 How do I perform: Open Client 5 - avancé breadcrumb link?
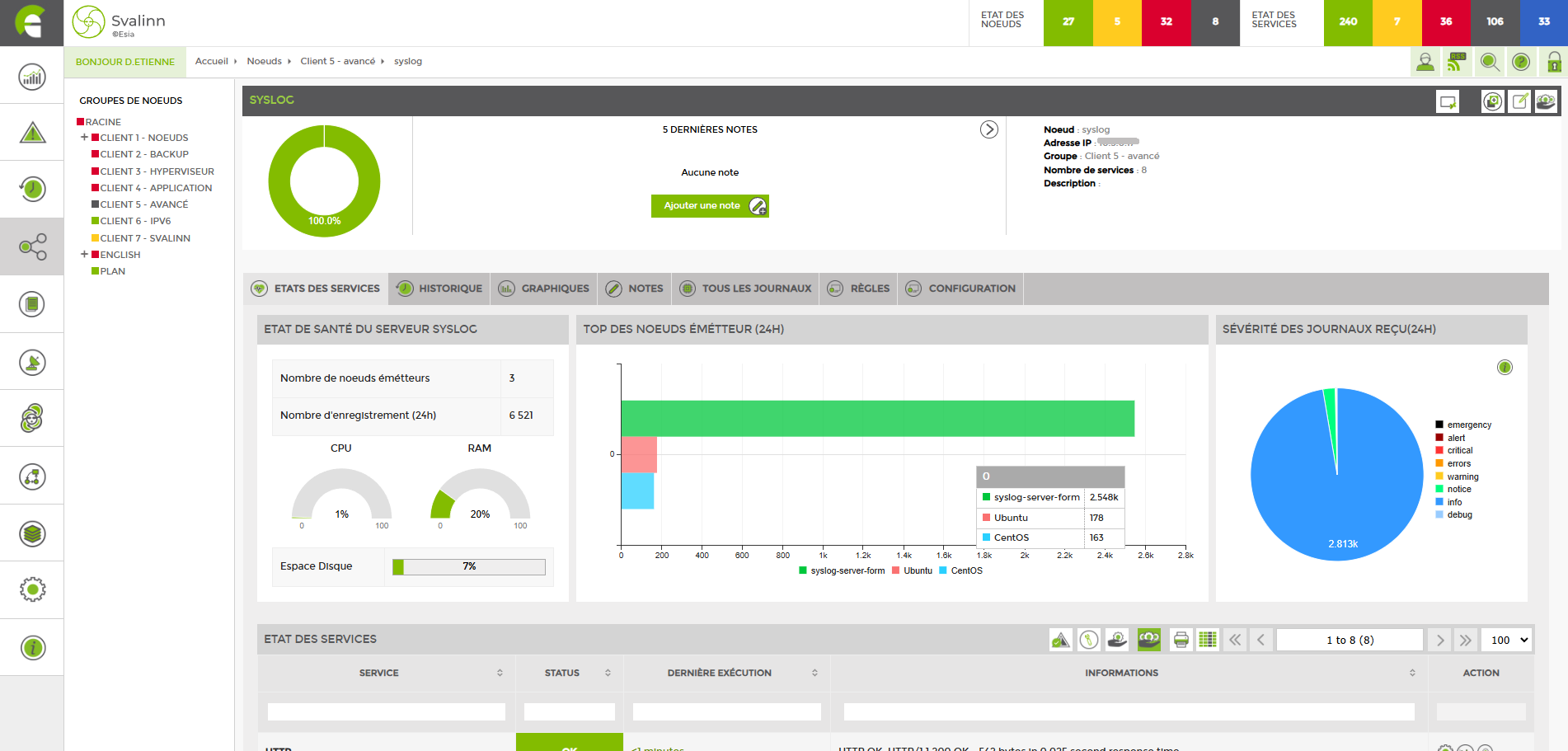[x=337, y=61]
